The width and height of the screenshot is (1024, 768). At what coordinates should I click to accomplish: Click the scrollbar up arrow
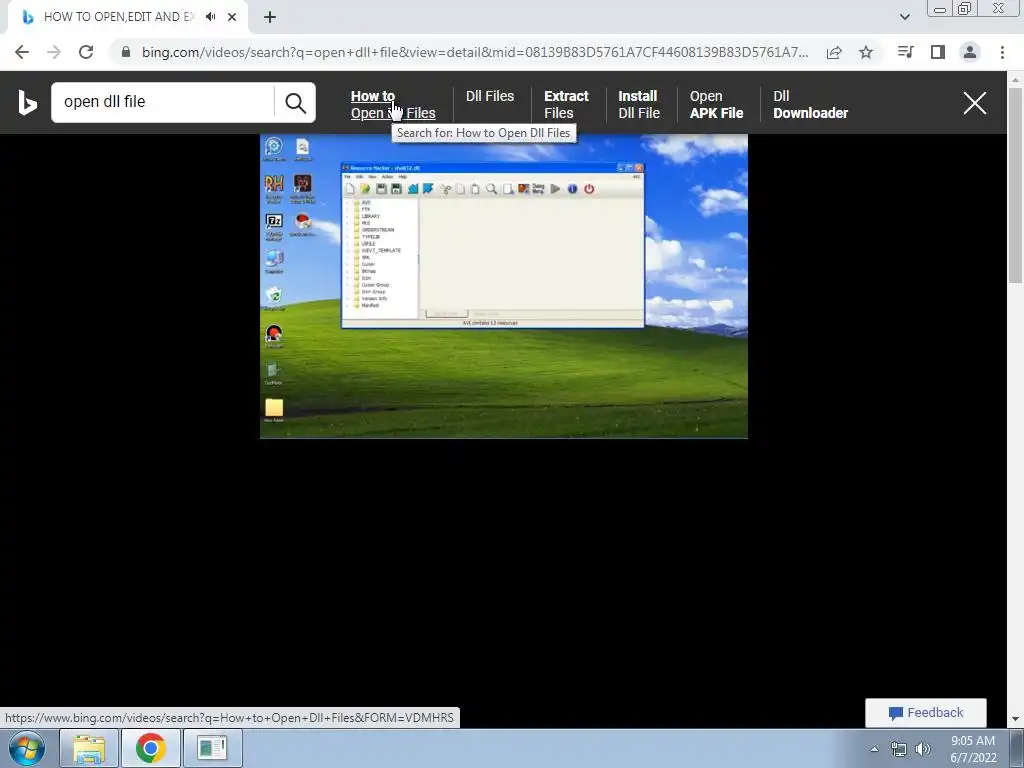(x=1015, y=79)
